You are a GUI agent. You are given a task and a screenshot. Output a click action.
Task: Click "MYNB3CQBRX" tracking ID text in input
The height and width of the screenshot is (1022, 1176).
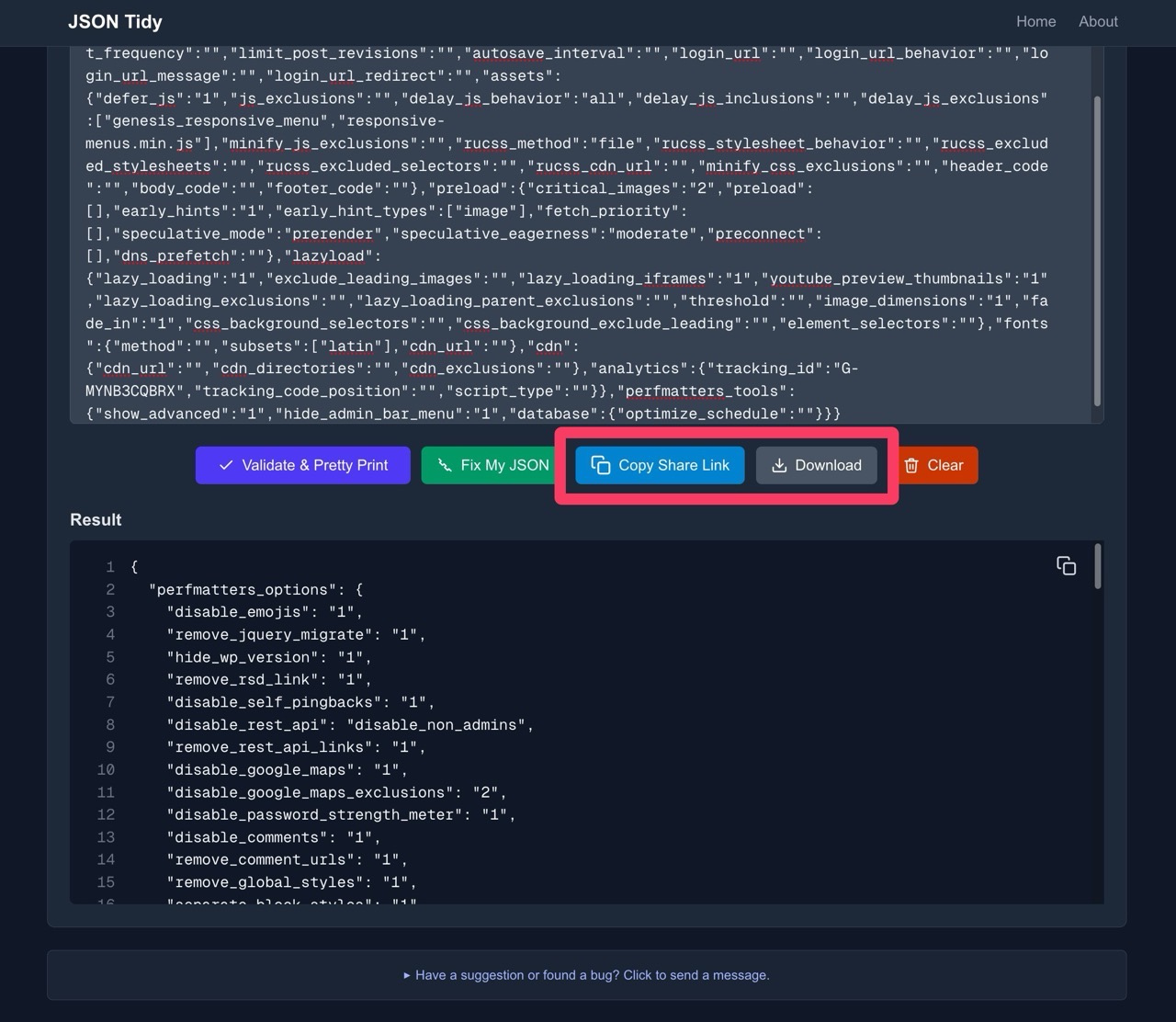(130, 391)
